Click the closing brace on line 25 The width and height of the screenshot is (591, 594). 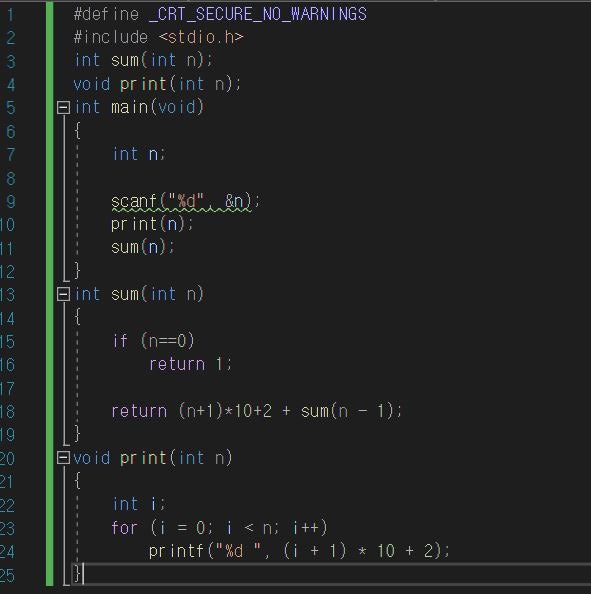tap(77, 574)
